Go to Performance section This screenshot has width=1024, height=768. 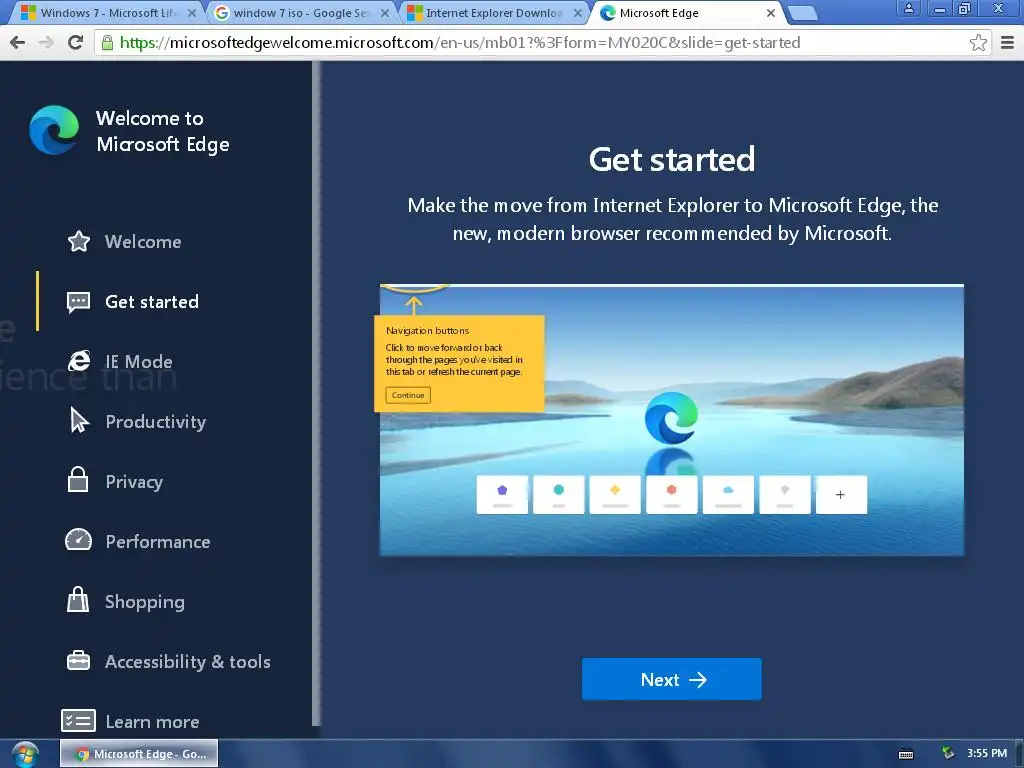click(158, 541)
